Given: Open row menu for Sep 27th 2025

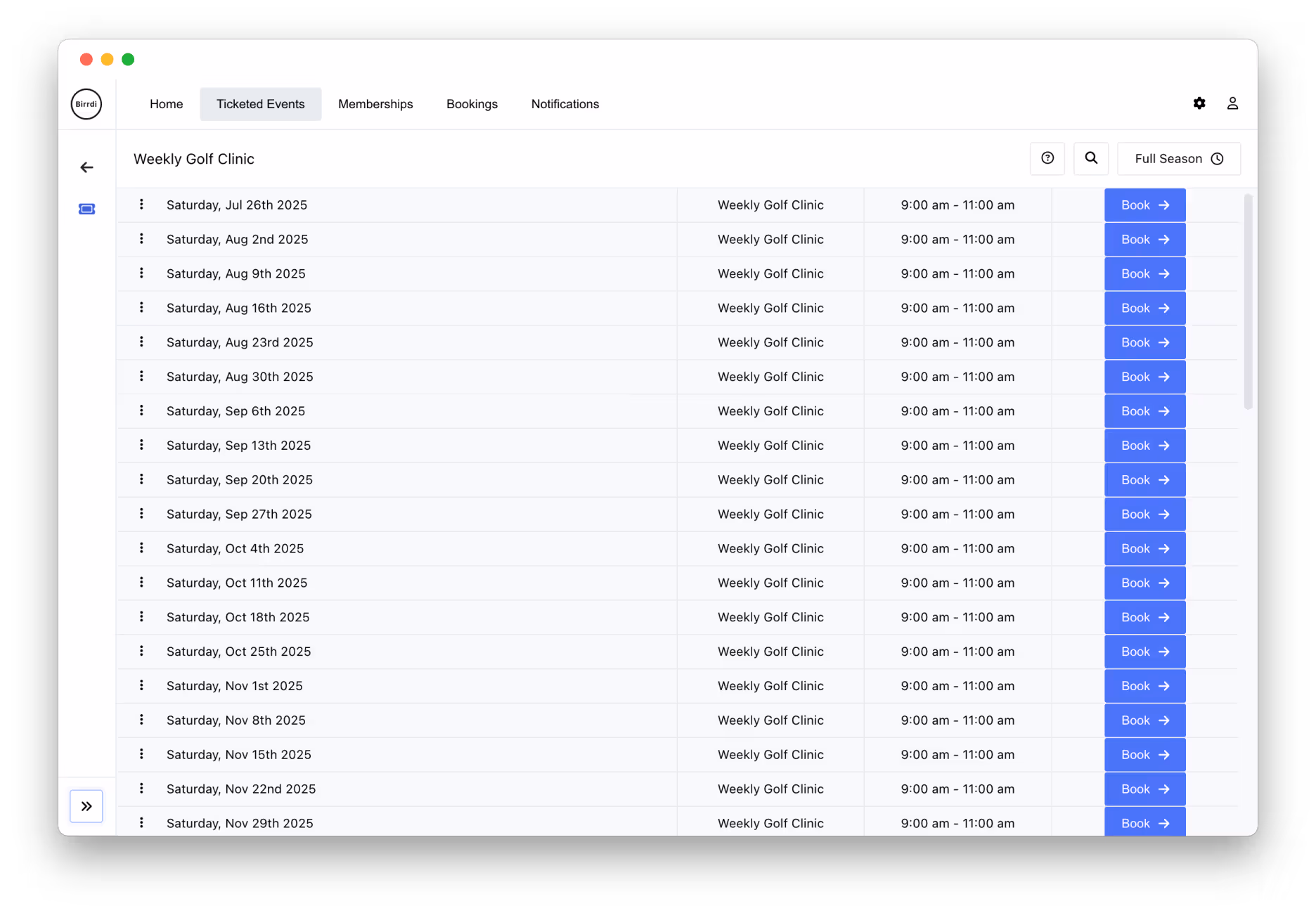Looking at the screenshot, I should click(x=141, y=514).
